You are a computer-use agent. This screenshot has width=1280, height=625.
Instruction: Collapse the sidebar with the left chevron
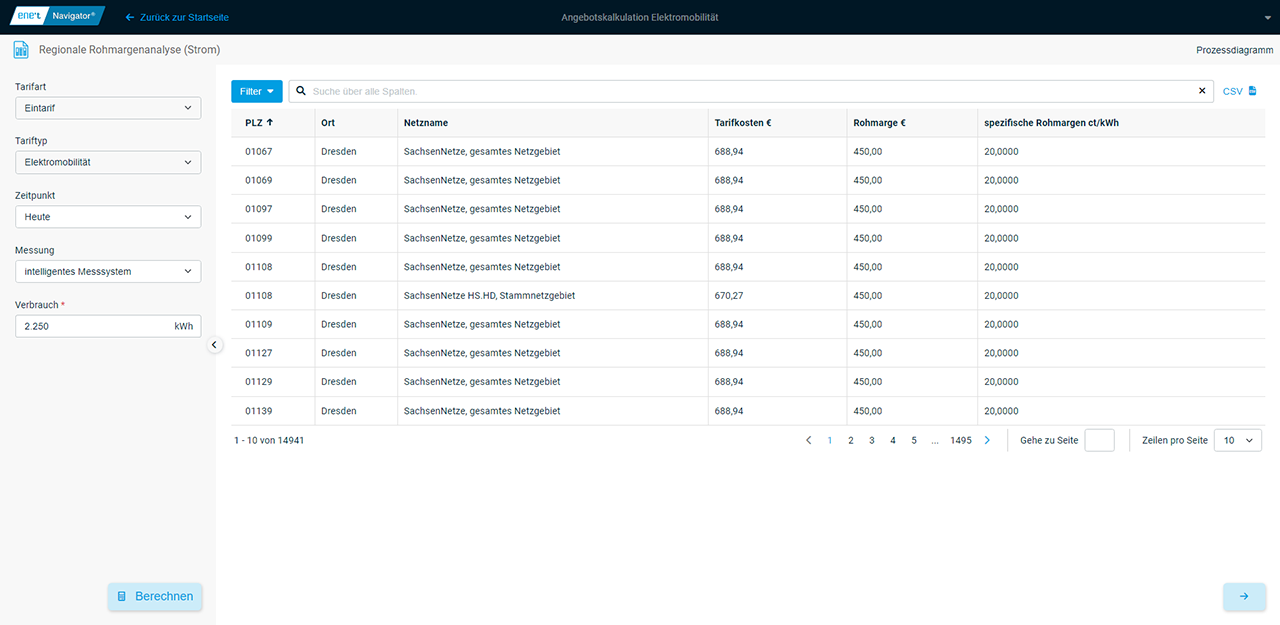214,345
